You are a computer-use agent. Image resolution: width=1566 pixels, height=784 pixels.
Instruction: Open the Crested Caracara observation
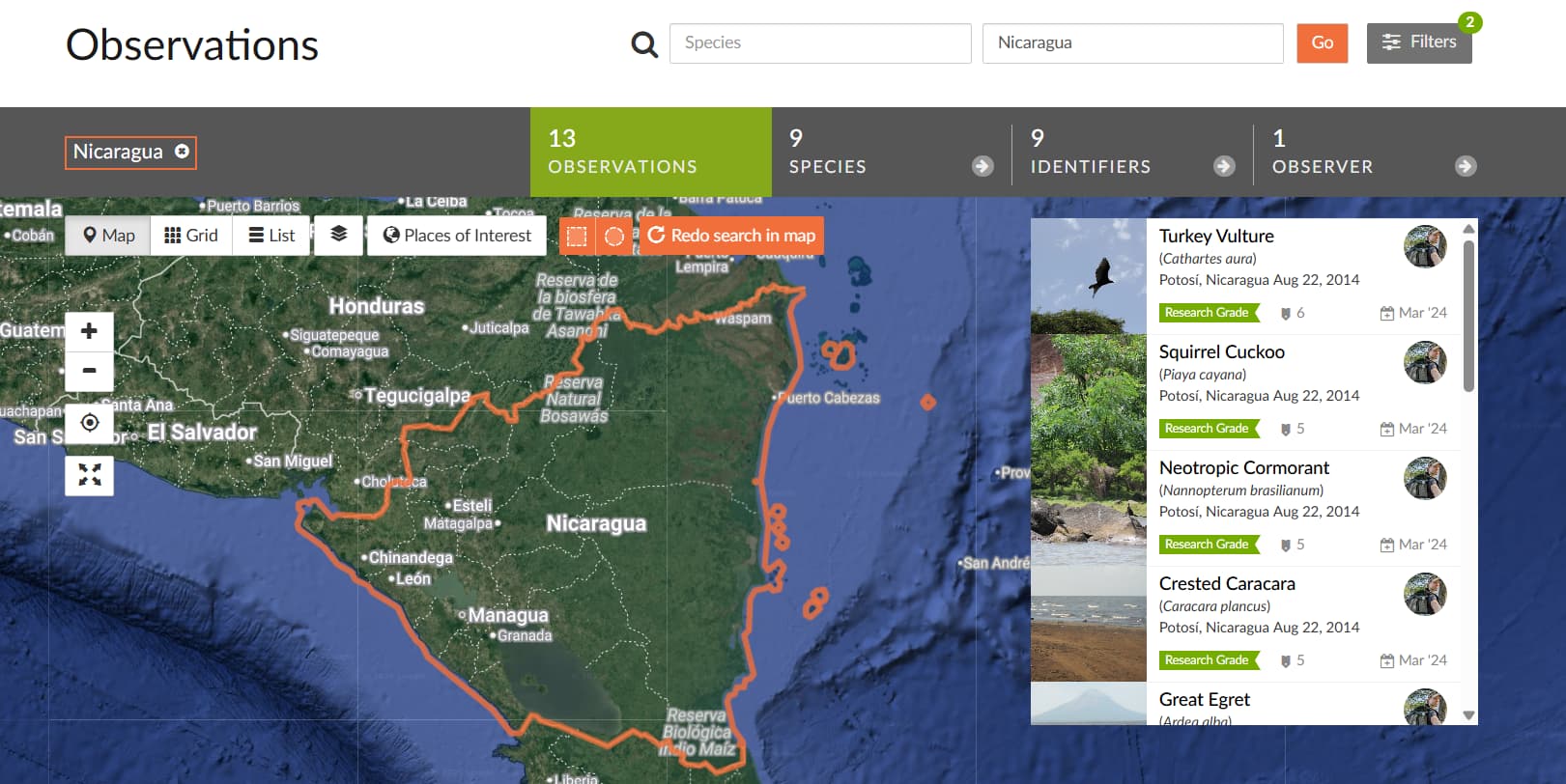[1227, 583]
